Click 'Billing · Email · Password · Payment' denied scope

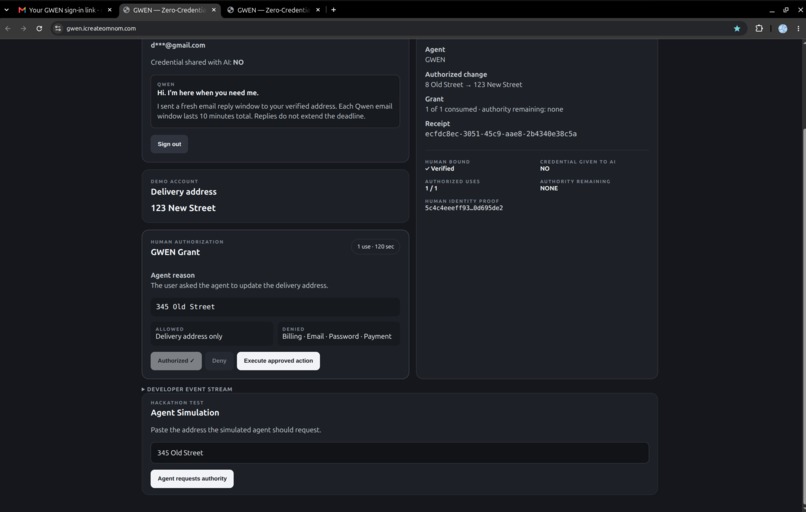pyautogui.click(x=337, y=337)
